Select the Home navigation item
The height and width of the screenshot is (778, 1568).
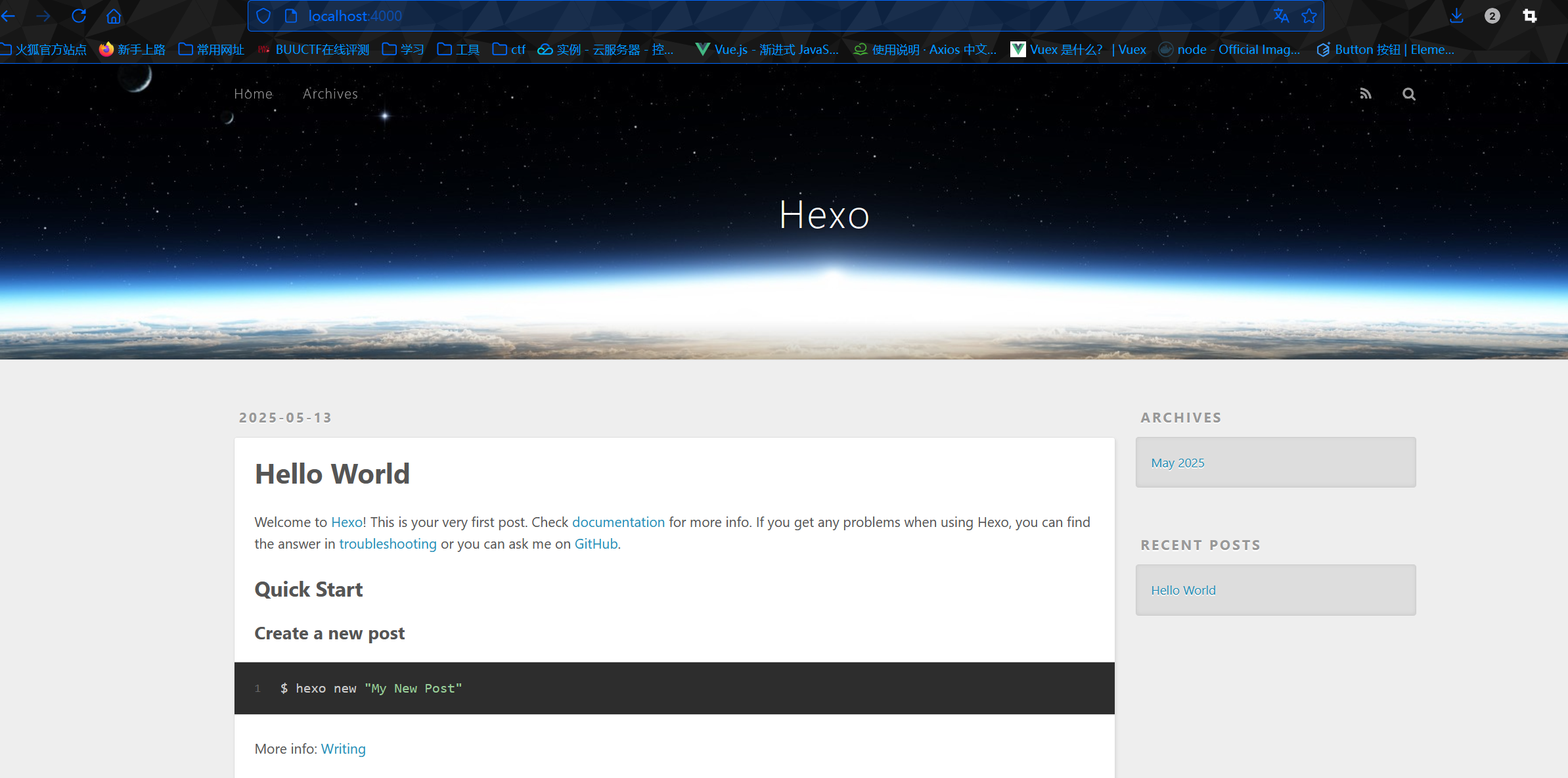tap(253, 94)
